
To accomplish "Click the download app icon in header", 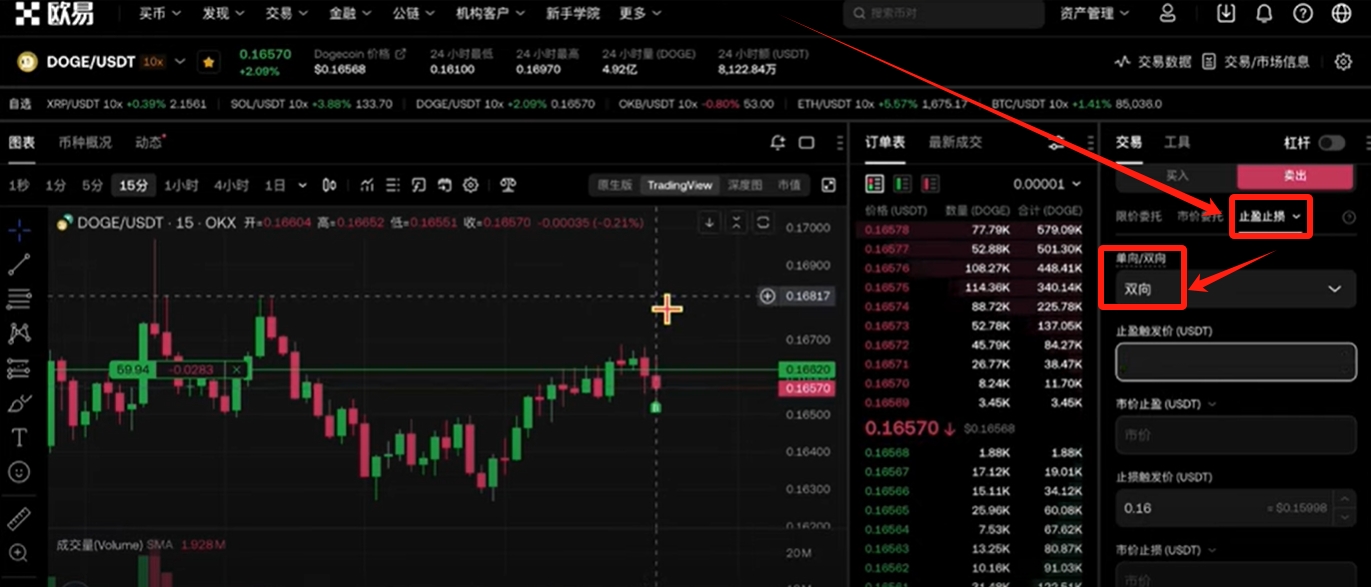I will point(1226,14).
